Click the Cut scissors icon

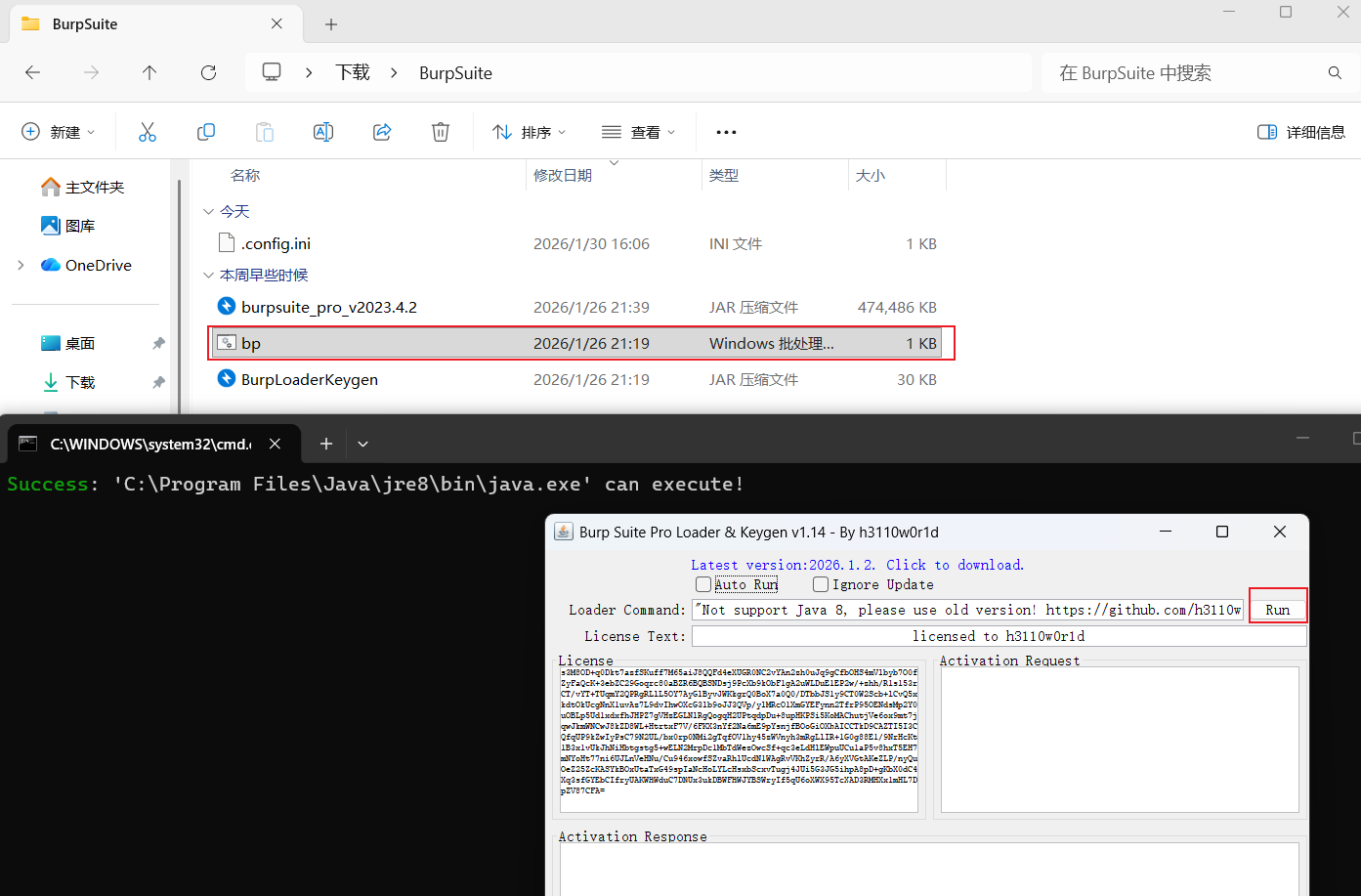point(148,132)
